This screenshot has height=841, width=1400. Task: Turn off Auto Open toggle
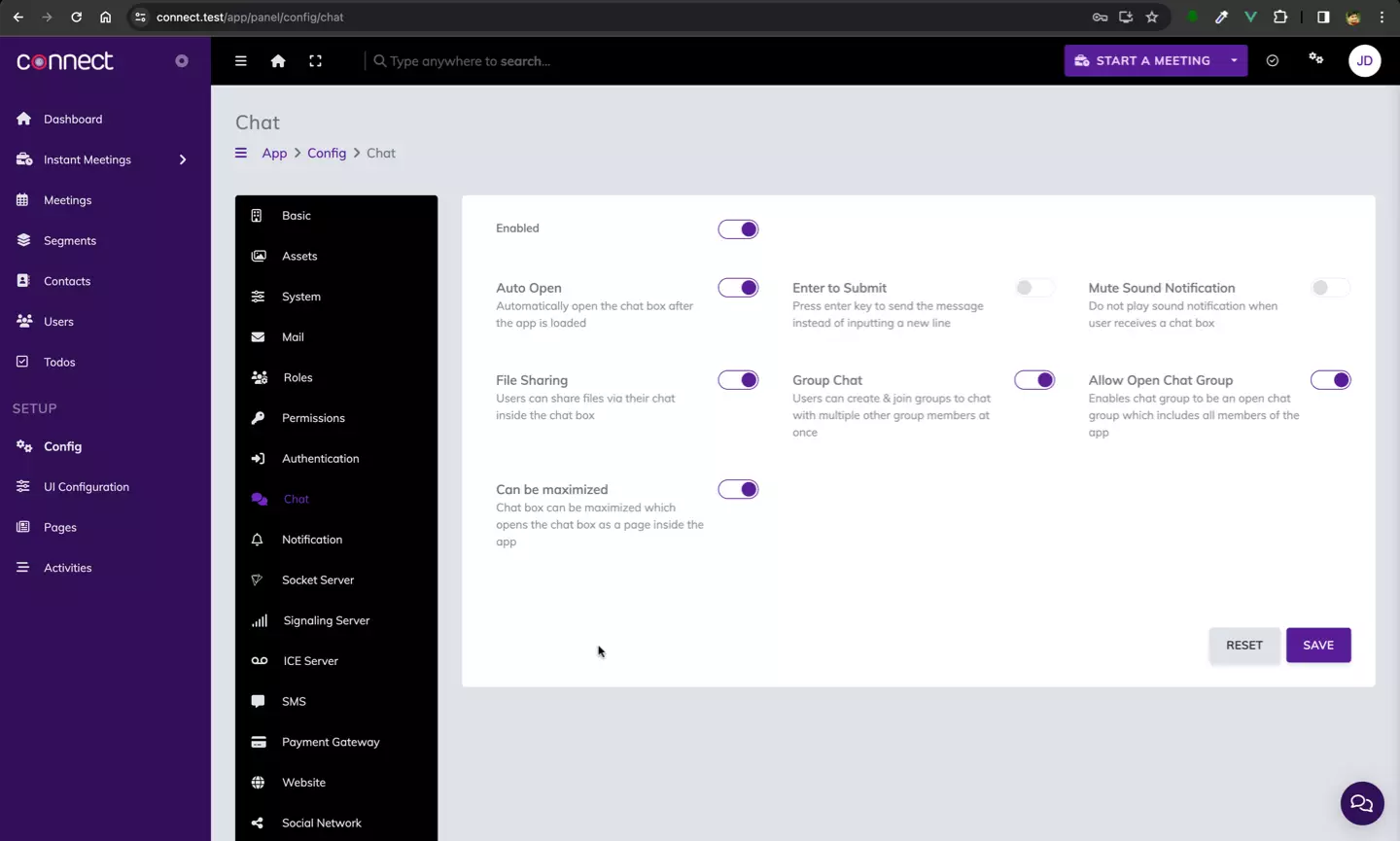(738, 288)
